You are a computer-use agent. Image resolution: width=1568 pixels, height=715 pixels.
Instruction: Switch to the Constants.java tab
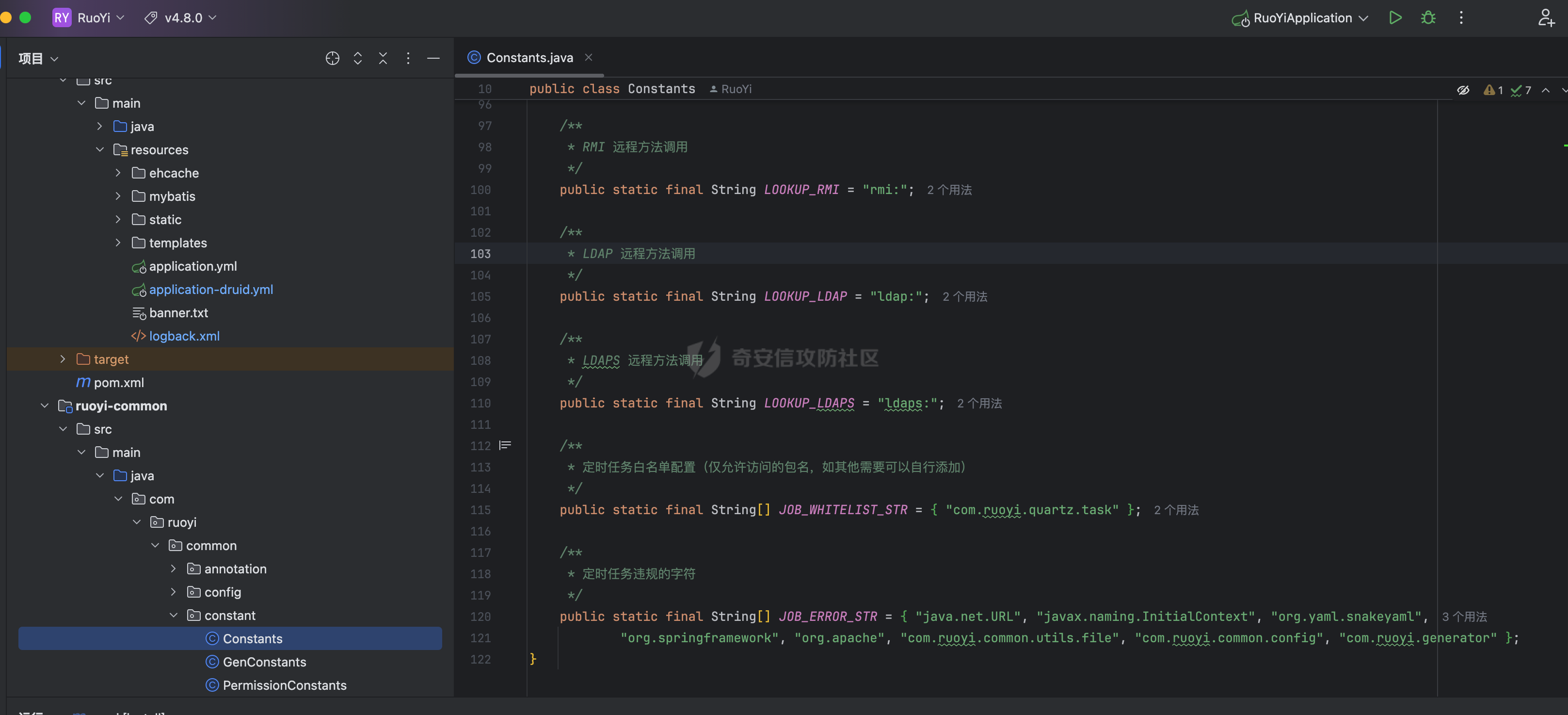pyautogui.click(x=528, y=57)
